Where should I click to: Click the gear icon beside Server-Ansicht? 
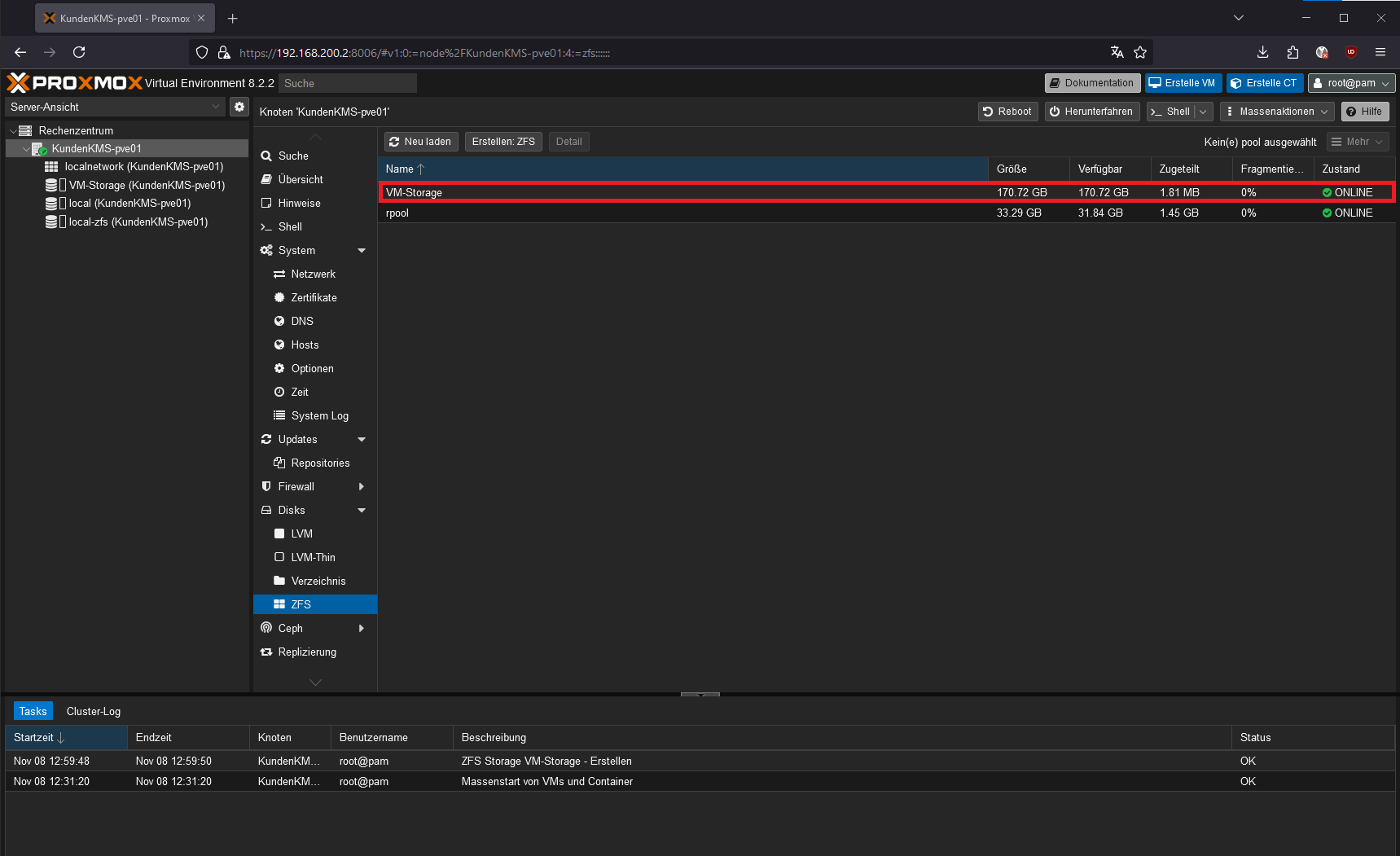click(x=239, y=107)
